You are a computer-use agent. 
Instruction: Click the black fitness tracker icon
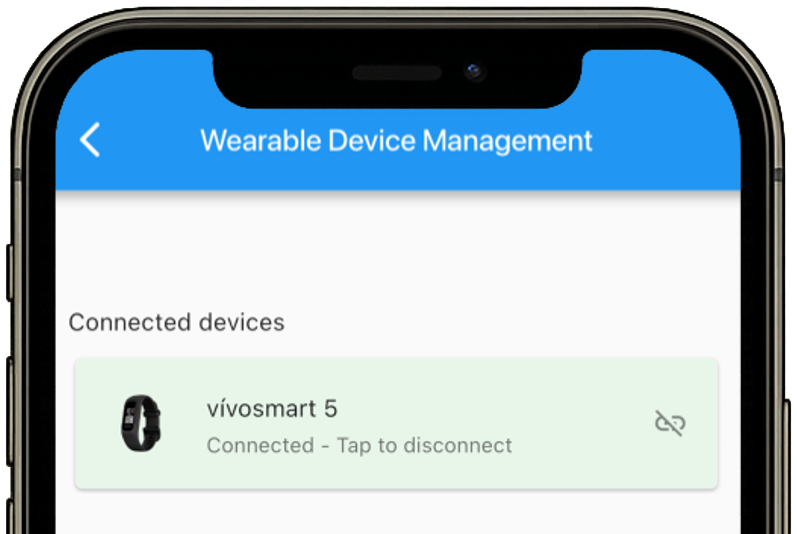click(x=140, y=423)
